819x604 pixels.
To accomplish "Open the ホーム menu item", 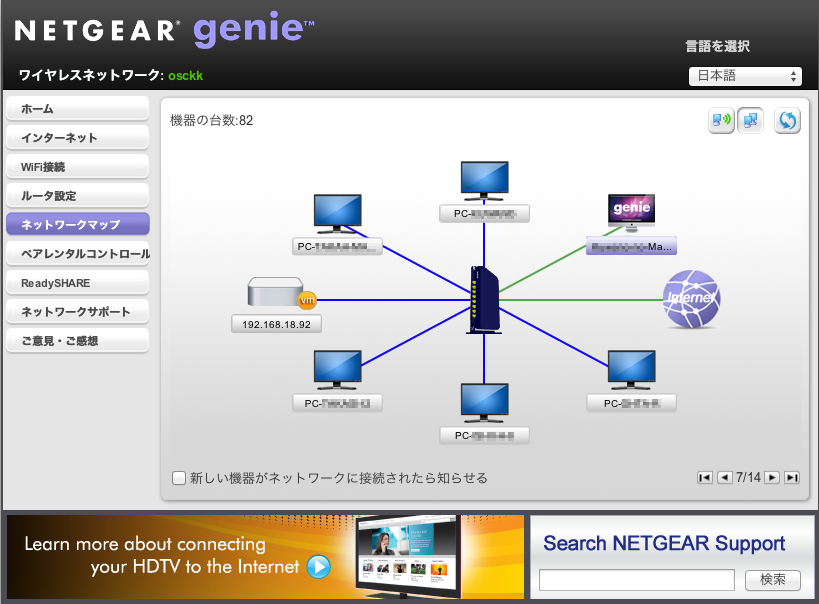I will (x=77, y=108).
